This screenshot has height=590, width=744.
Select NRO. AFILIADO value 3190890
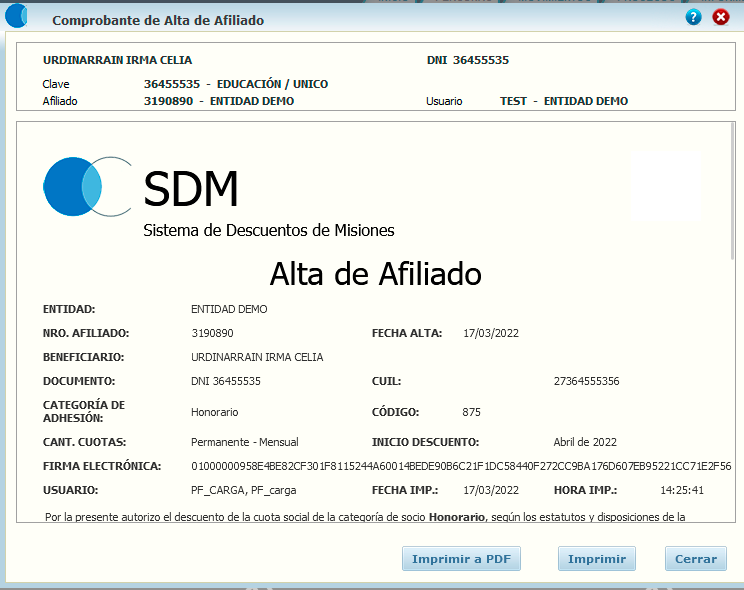tap(212, 333)
